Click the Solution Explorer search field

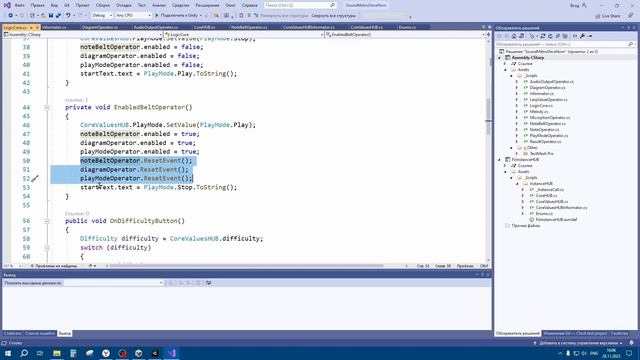[x=565, y=44]
